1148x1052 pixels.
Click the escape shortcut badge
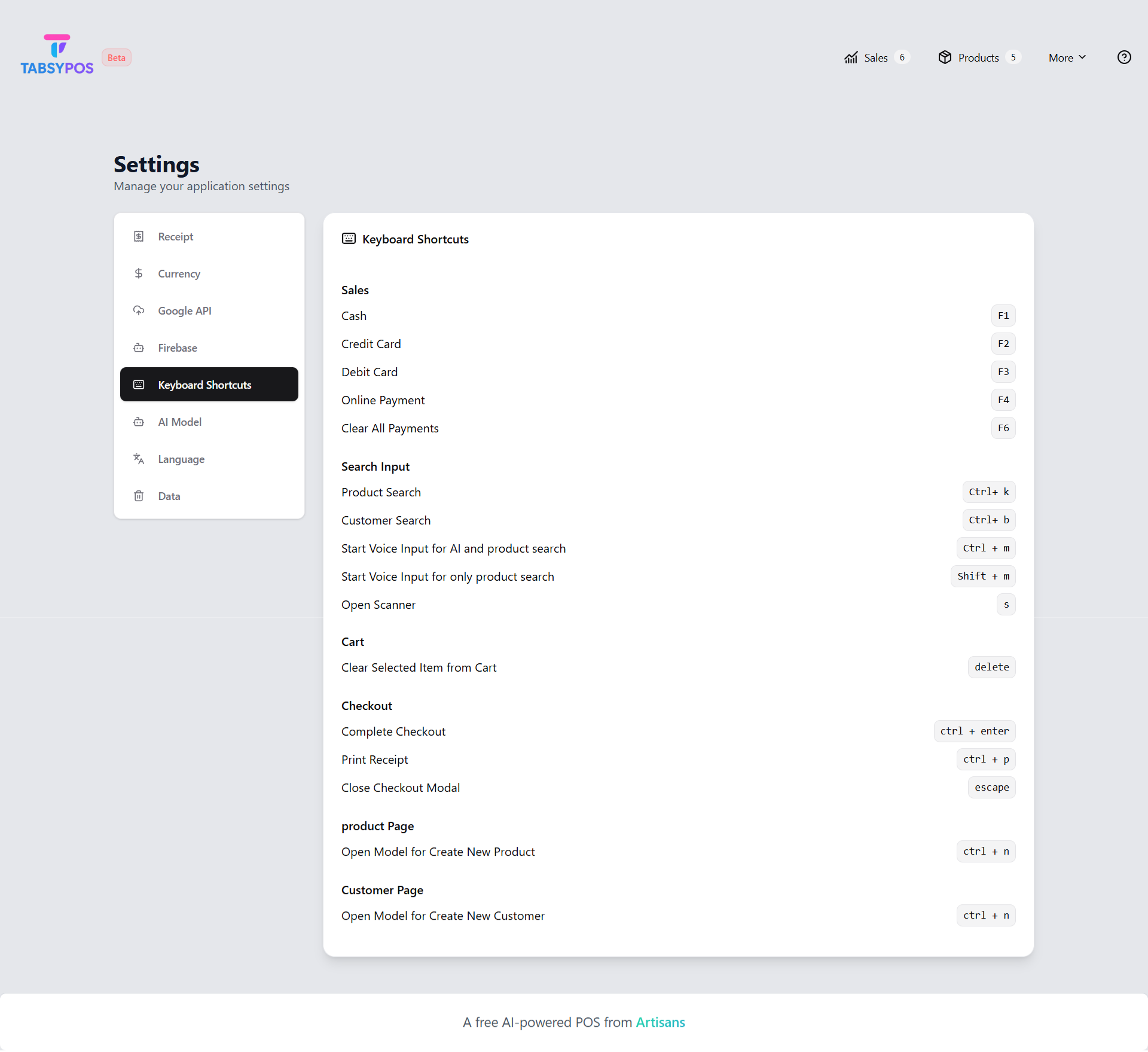coord(992,788)
